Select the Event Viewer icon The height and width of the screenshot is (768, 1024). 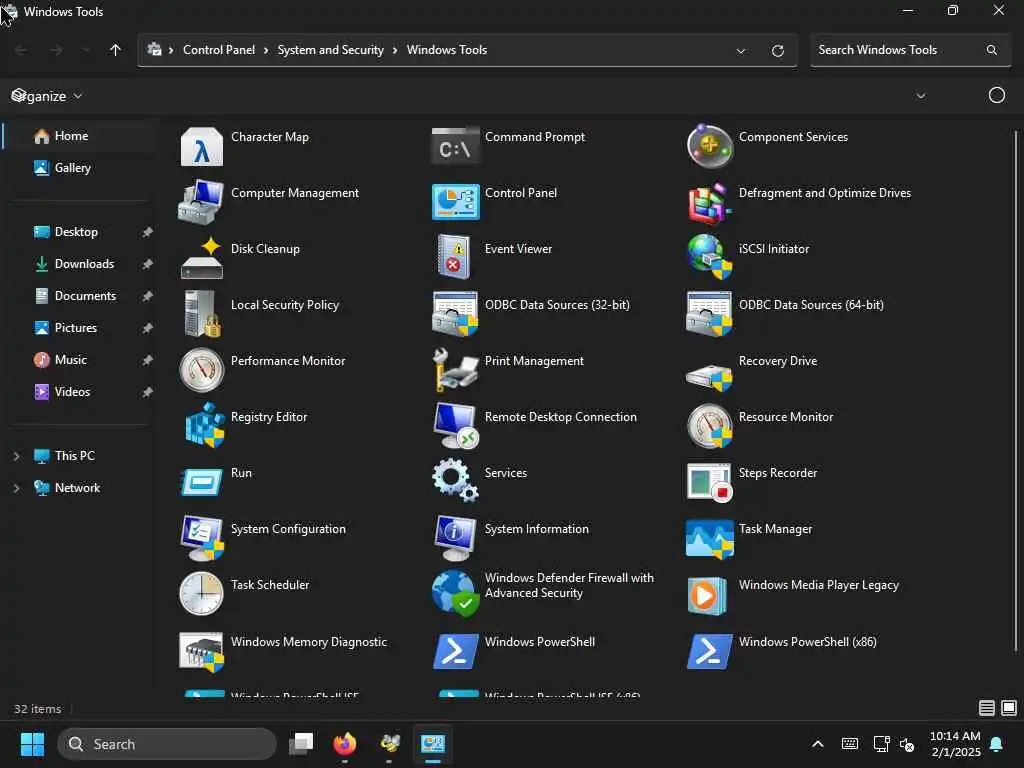[x=455, y=257]
